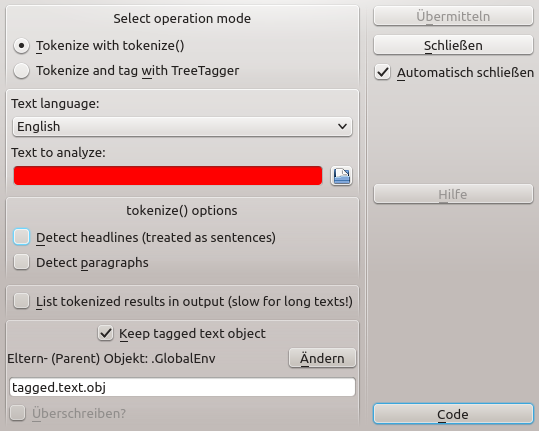Click the 'Übermitteln' submit button
This screenshot has width=539, height=431.
(453, 16)
